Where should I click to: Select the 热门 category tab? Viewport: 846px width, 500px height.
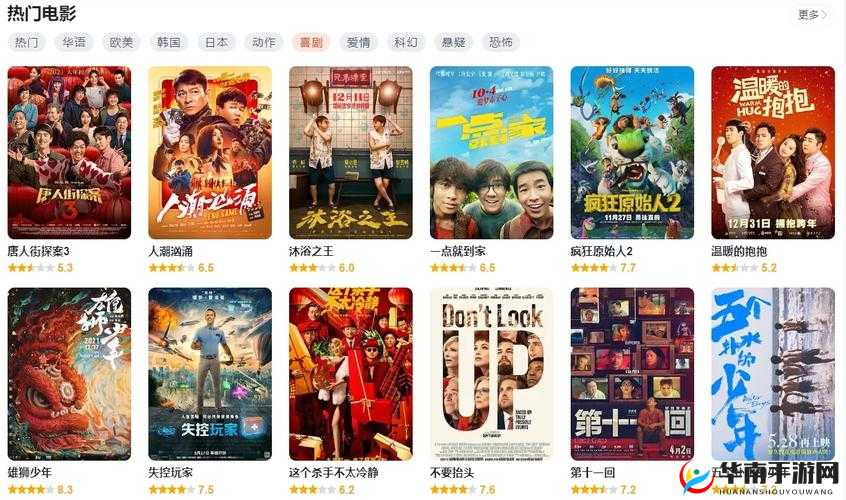(26, 42)
